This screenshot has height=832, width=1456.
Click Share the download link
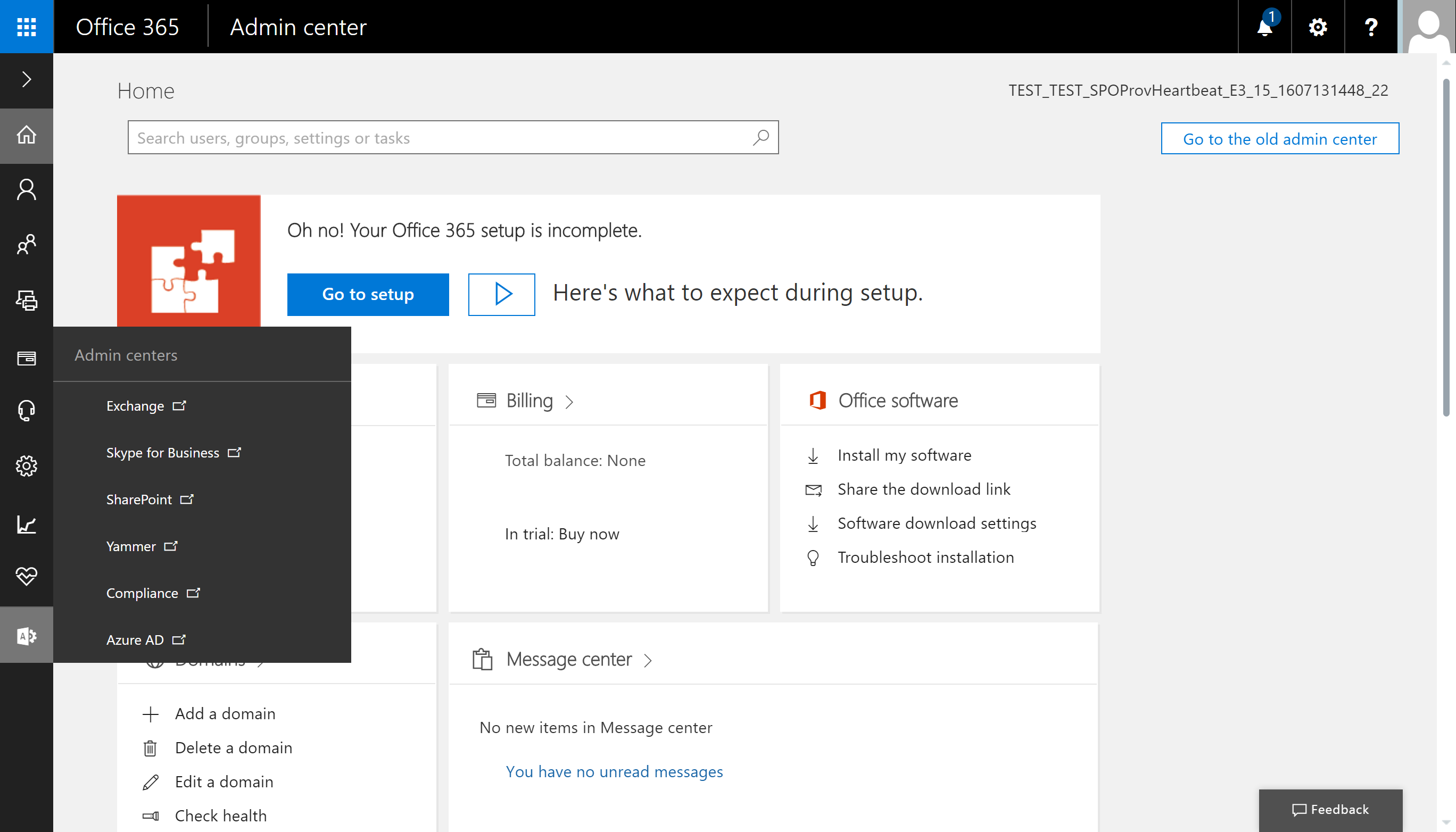924,489
